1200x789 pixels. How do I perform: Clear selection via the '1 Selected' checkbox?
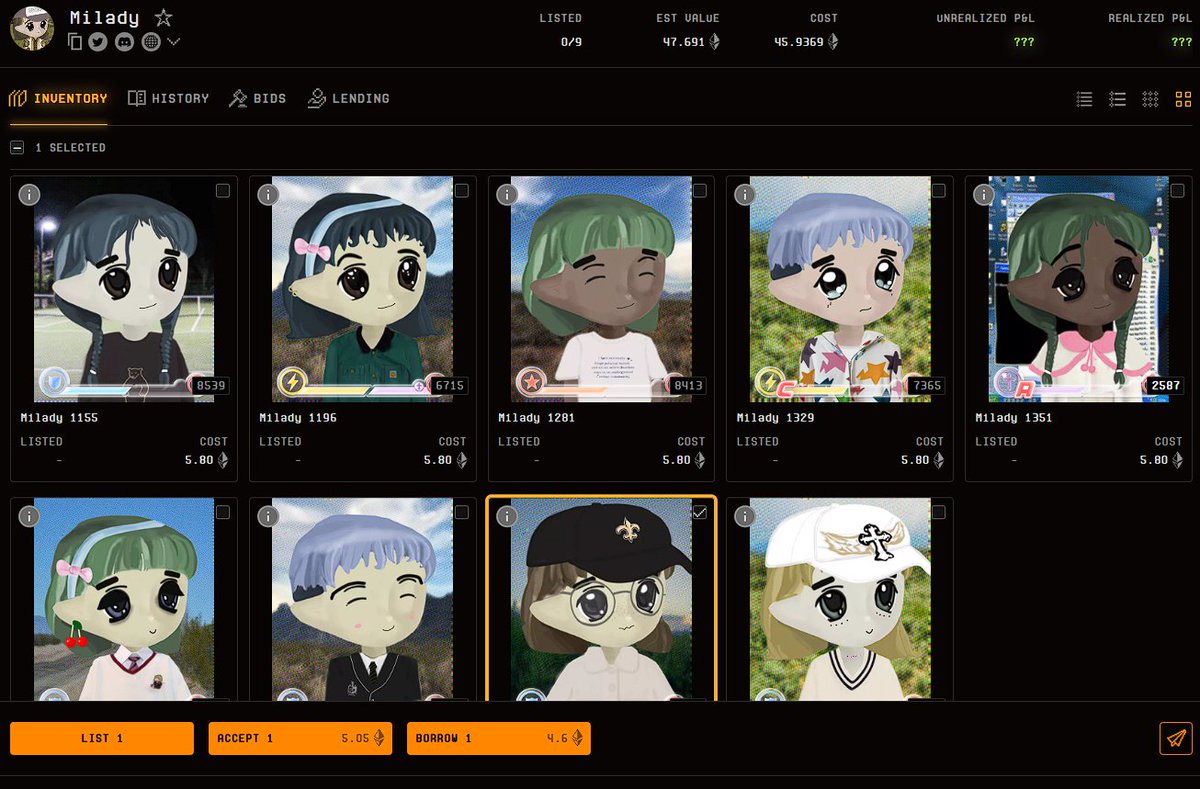point(17,147)
